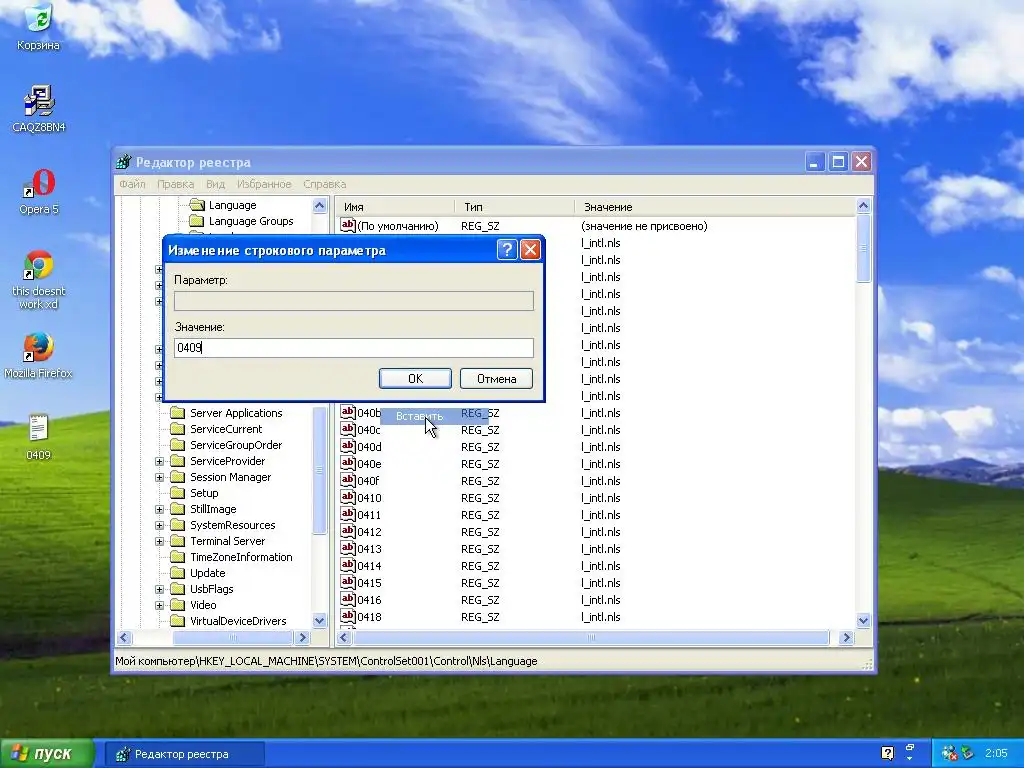Select the Language folder icon in tree

point(197,205)
